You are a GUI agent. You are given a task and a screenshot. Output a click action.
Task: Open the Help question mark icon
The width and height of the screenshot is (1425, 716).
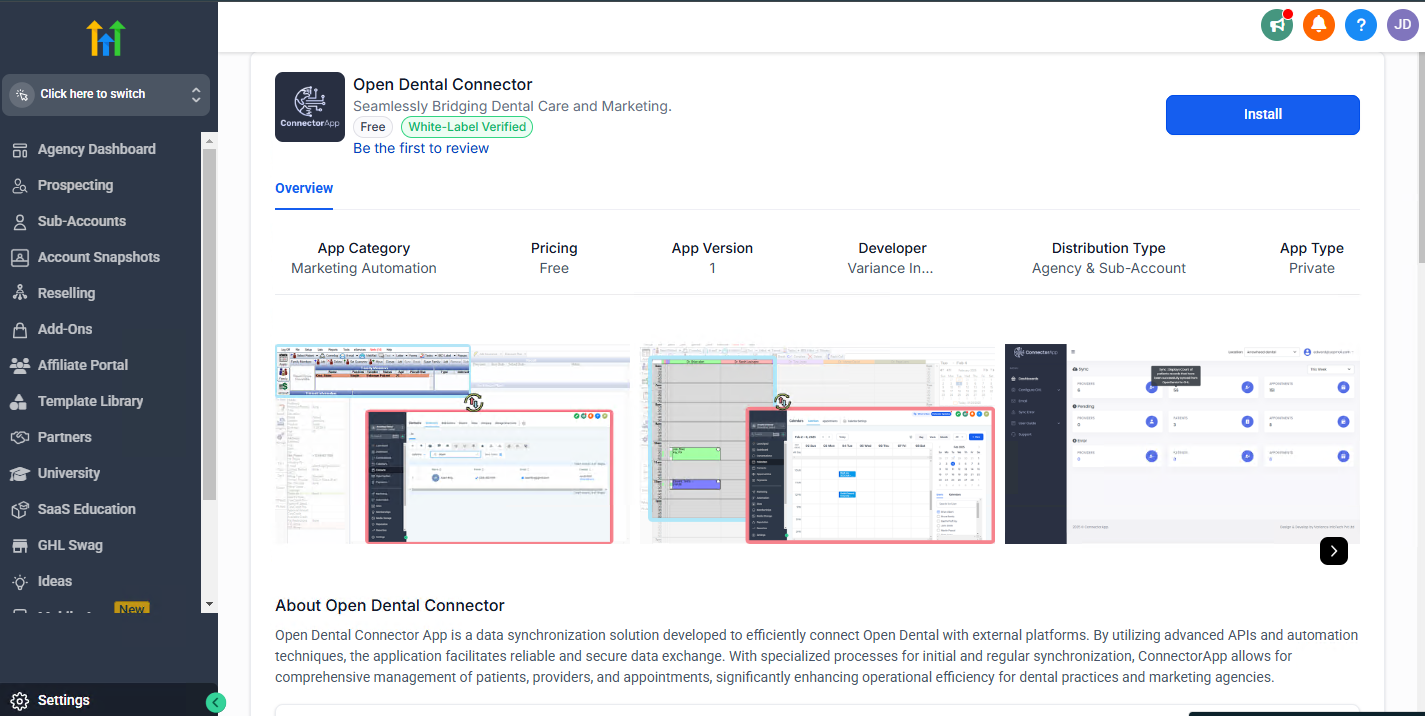coord(1361,25)
